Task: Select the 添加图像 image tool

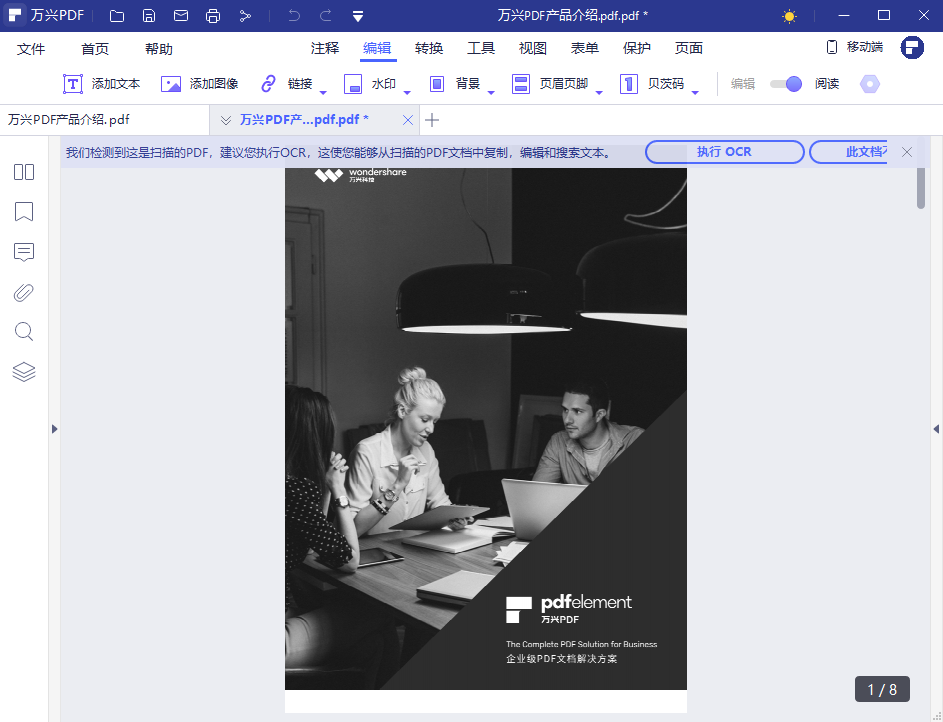Action: pyautogui.click(x=207, y=83)
